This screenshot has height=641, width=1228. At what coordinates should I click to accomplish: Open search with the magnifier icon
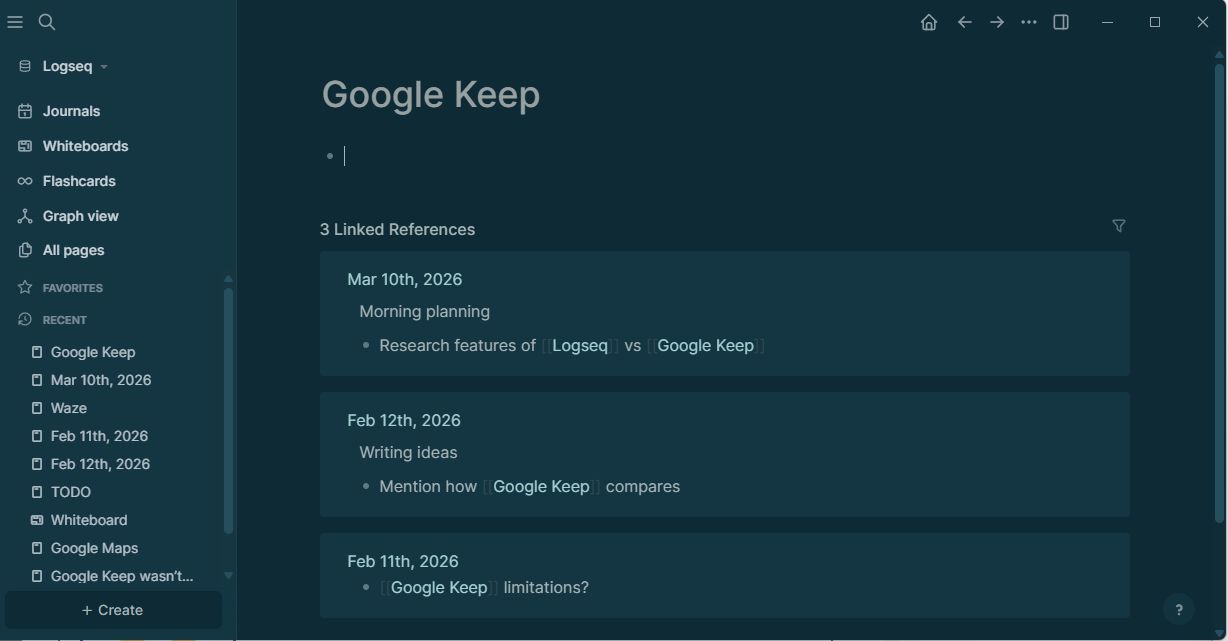coord(47,22)
